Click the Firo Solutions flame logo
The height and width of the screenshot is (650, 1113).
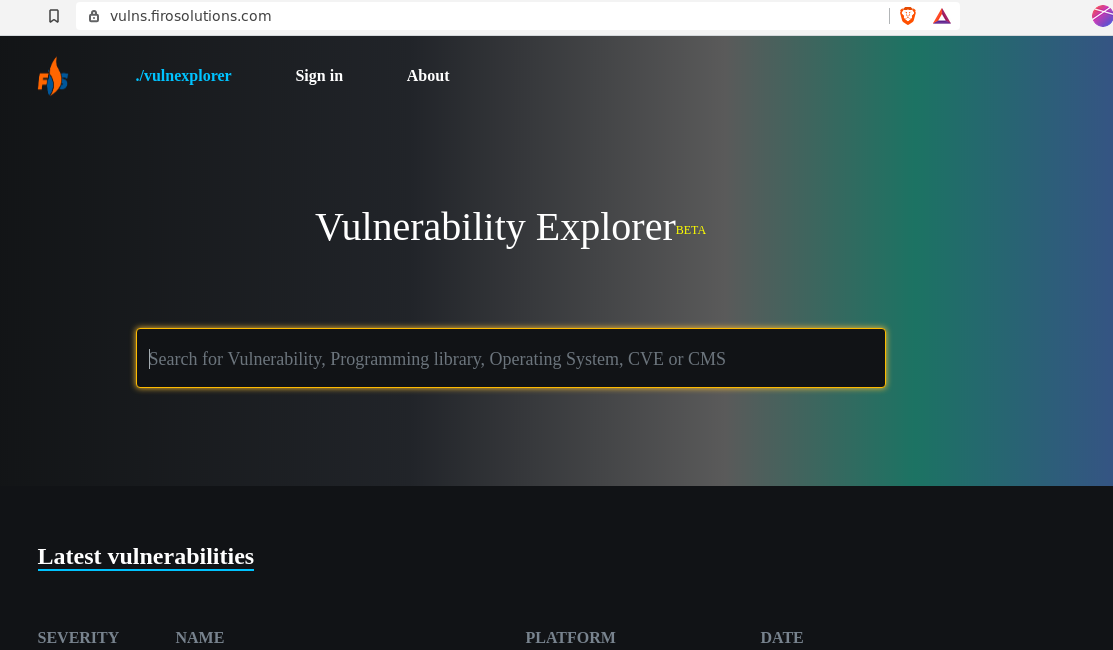tap(52, 76)
